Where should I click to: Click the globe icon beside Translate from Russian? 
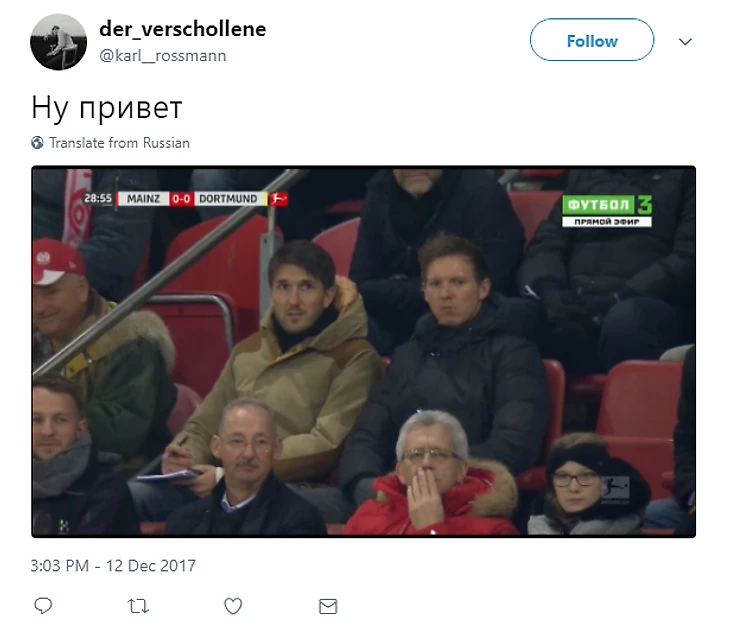37,142
